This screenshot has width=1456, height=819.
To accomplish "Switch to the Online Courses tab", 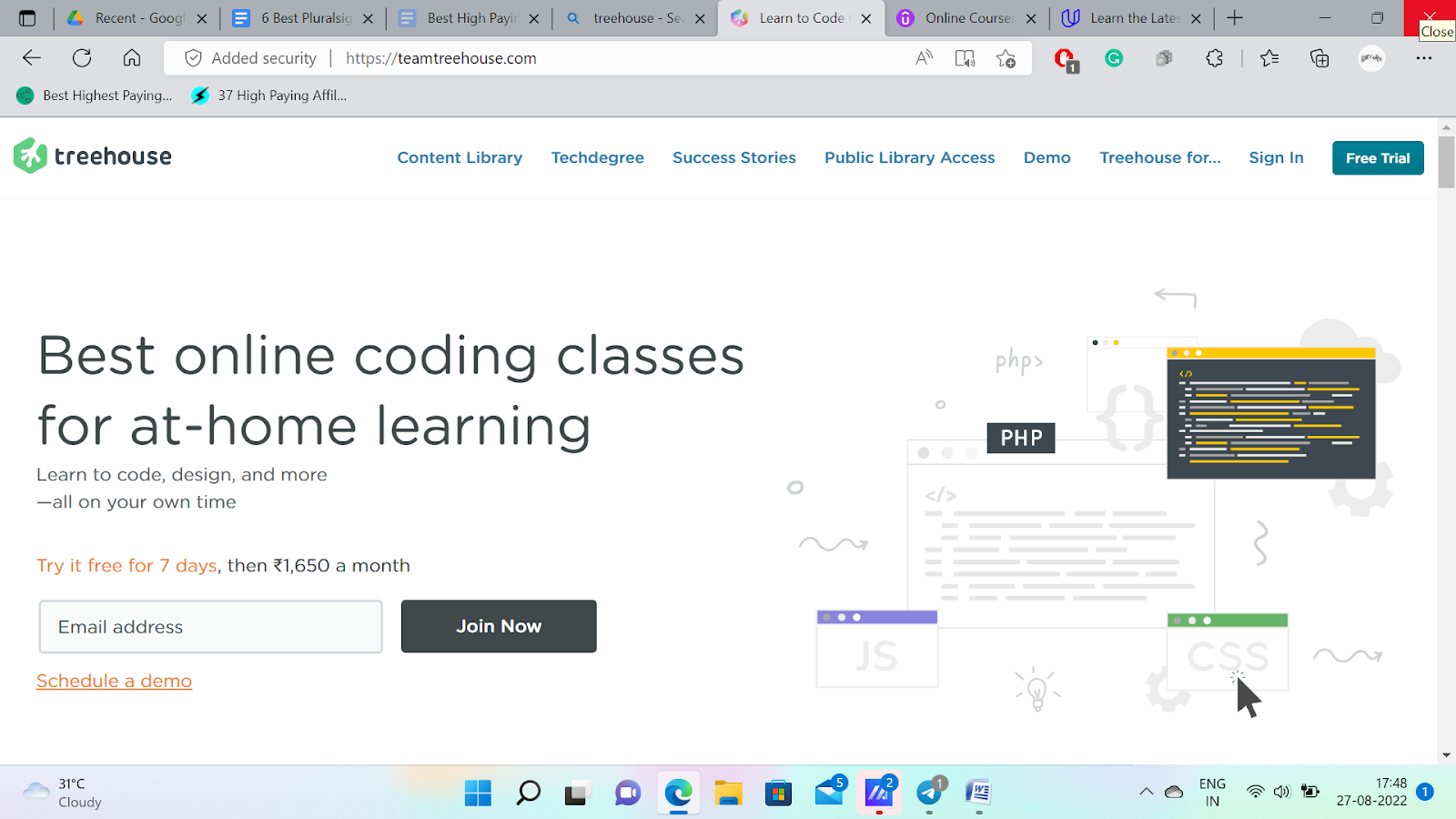I will pyautogui.click(x=967, y=18).
